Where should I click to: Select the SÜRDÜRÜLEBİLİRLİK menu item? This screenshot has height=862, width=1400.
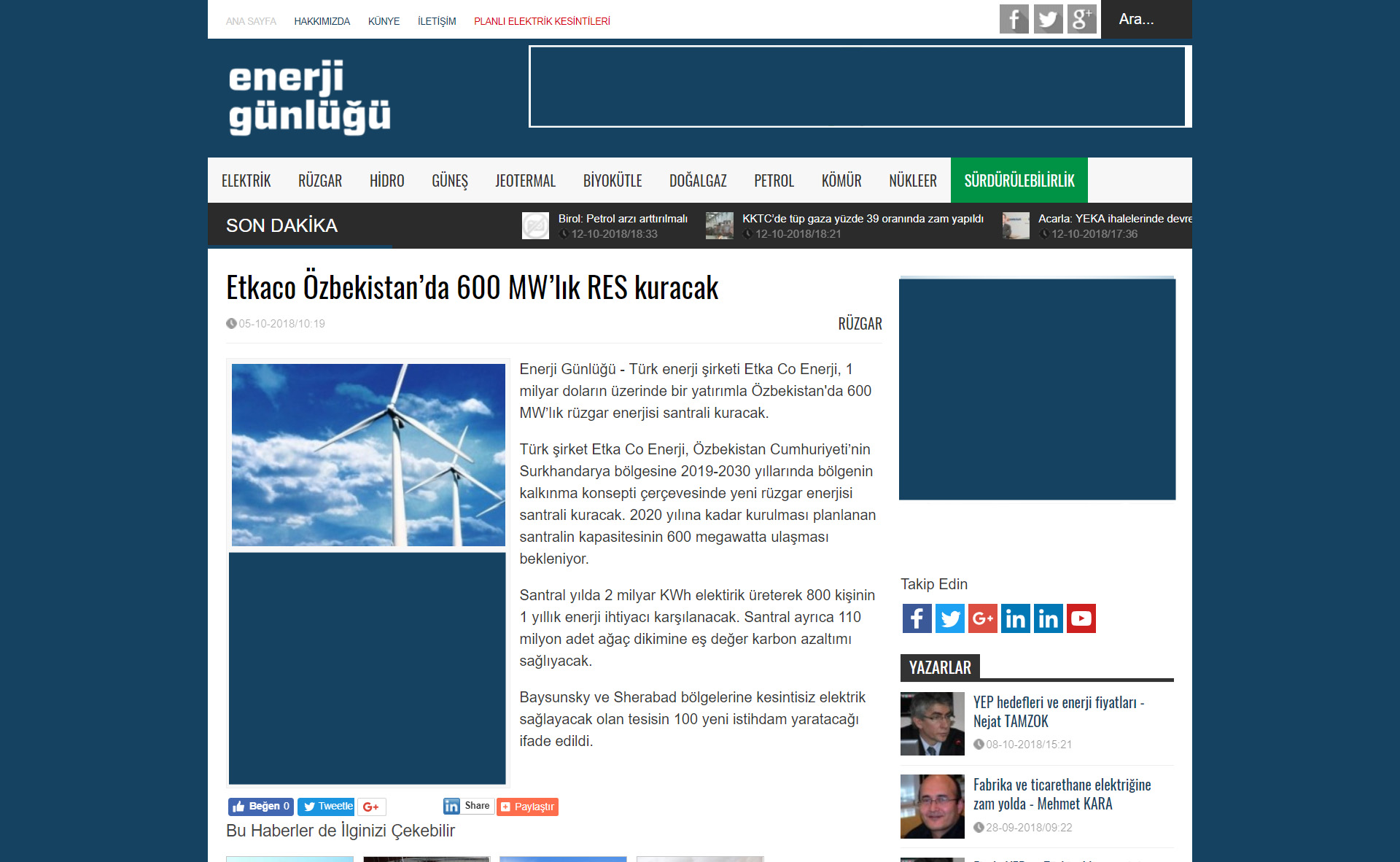(1019, 180)
